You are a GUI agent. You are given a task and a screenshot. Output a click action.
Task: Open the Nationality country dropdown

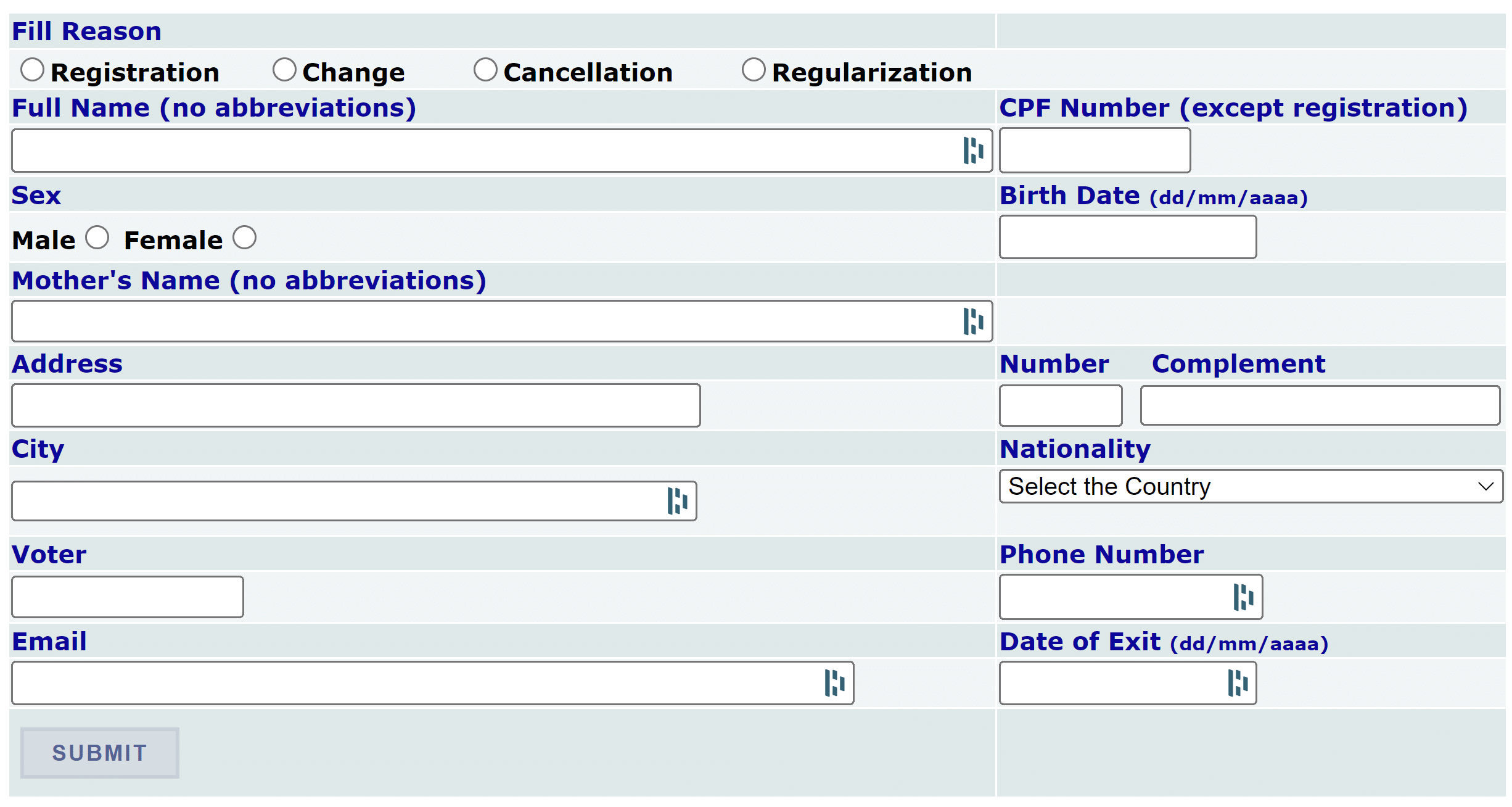[x=1251, y=487]
